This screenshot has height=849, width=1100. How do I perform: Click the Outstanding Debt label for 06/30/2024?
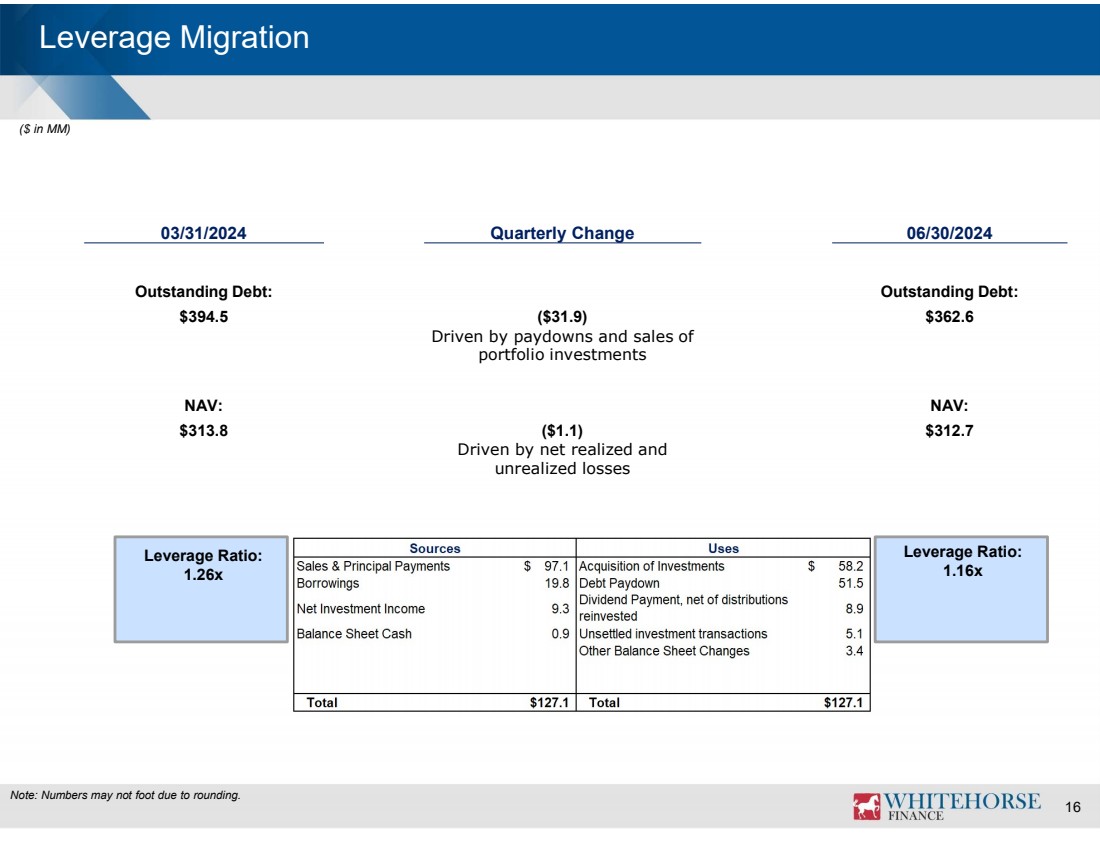tap(949, 291)
